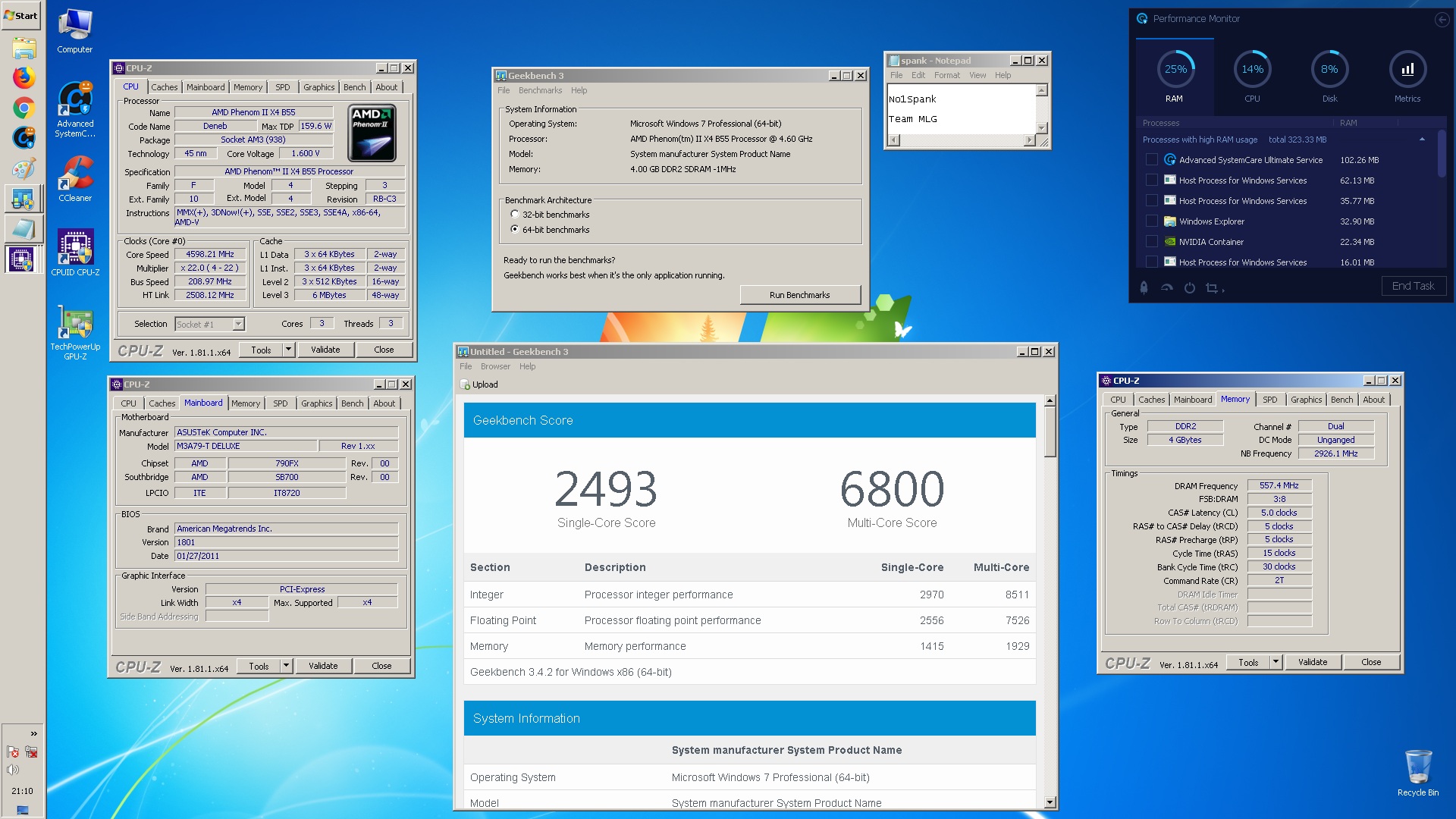Switch to Notepad taskbar button
Image resolution: width=1456 pixels, height=819 pixels.
(x=24, y=228)
